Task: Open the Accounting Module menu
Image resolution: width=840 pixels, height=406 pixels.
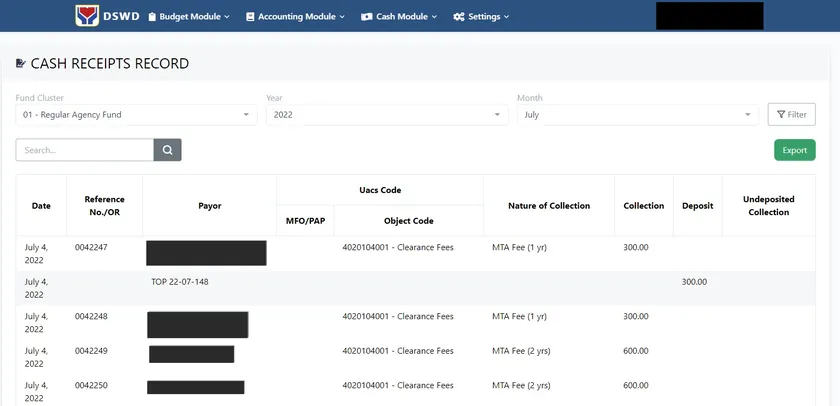Action: pyautogui.click(x=295, y=17)
